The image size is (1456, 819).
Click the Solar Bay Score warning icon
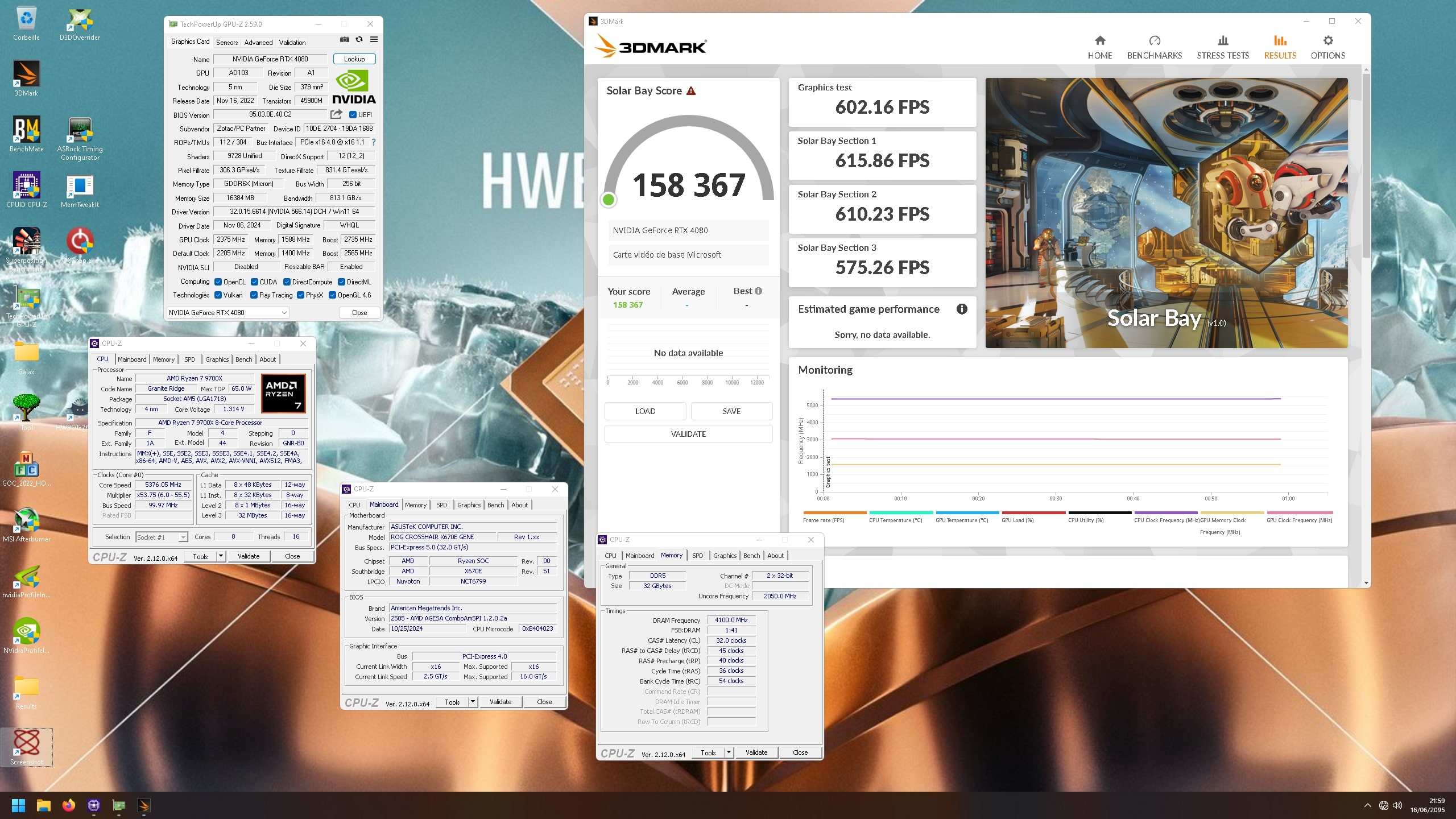click(691, 91)
